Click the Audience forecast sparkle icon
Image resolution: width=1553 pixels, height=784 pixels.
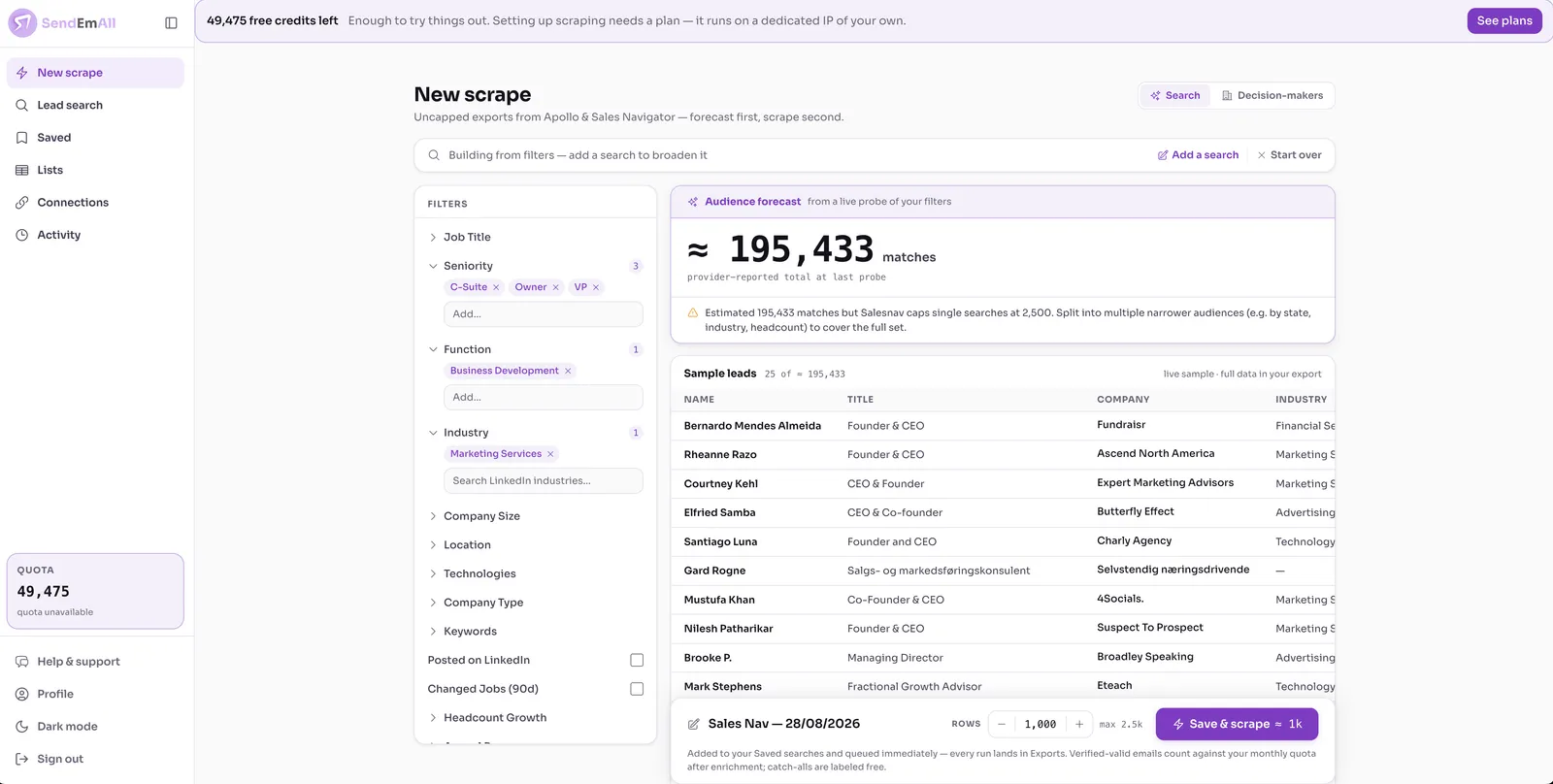tap(693, 202)
